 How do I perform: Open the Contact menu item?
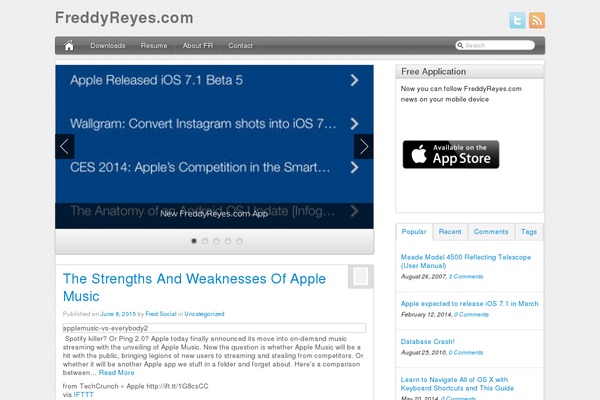[240, 46]
